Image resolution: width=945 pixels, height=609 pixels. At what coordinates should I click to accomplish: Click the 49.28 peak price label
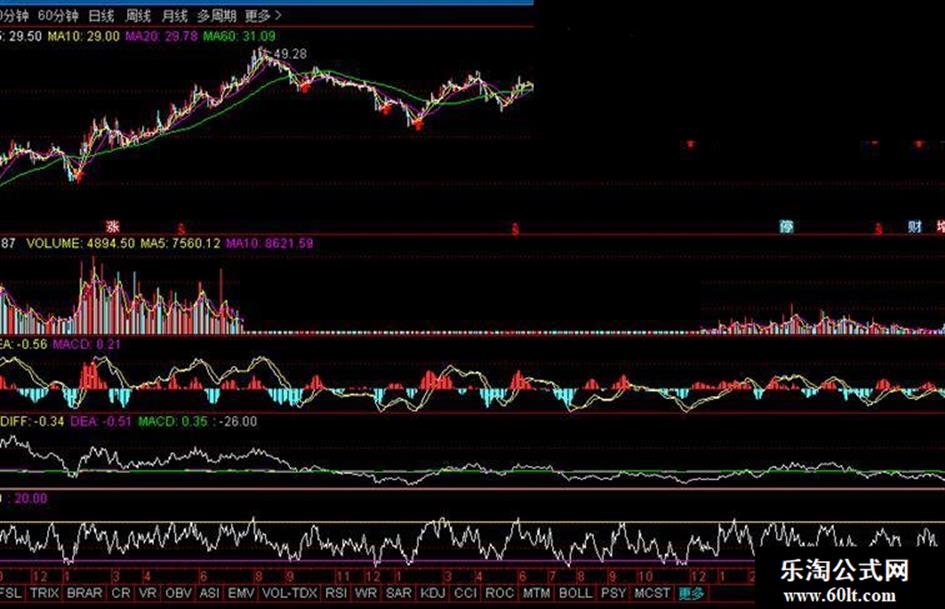pyautogui.click(x=290, y=54)
